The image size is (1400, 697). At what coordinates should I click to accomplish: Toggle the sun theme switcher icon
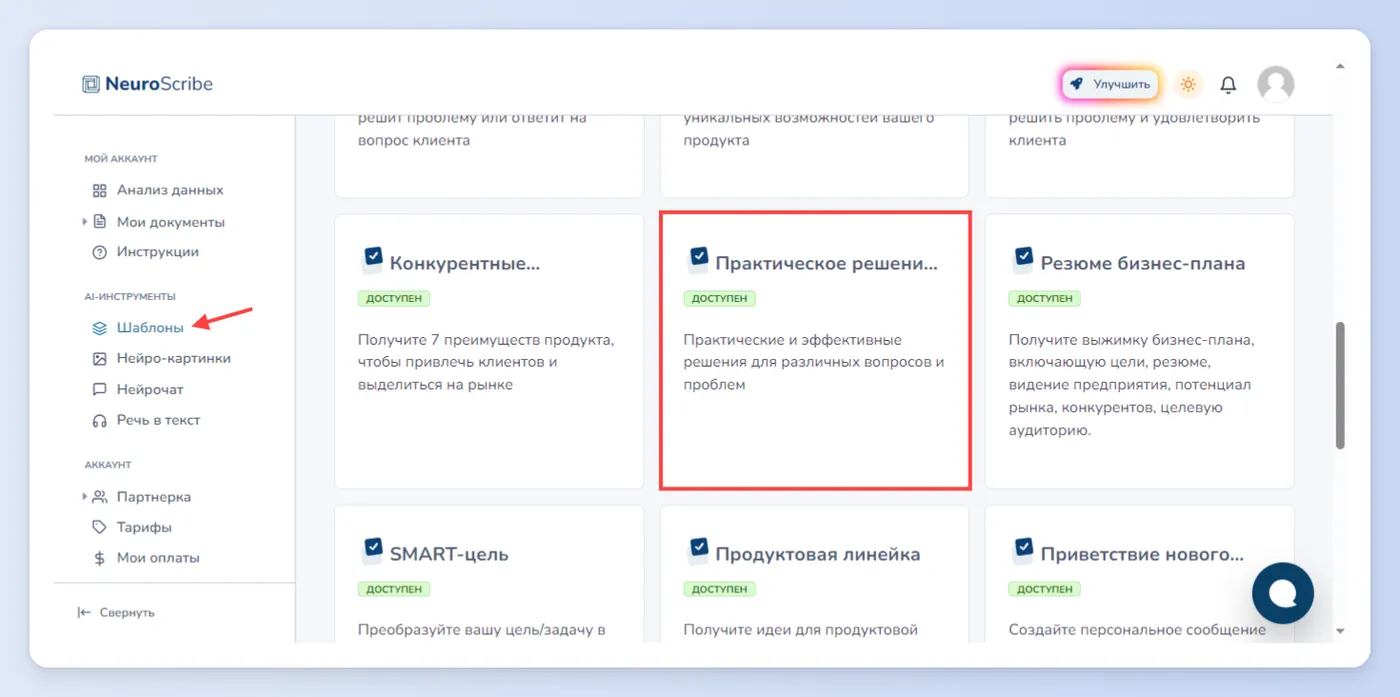pyautogui.click(x=1188, y=84)
